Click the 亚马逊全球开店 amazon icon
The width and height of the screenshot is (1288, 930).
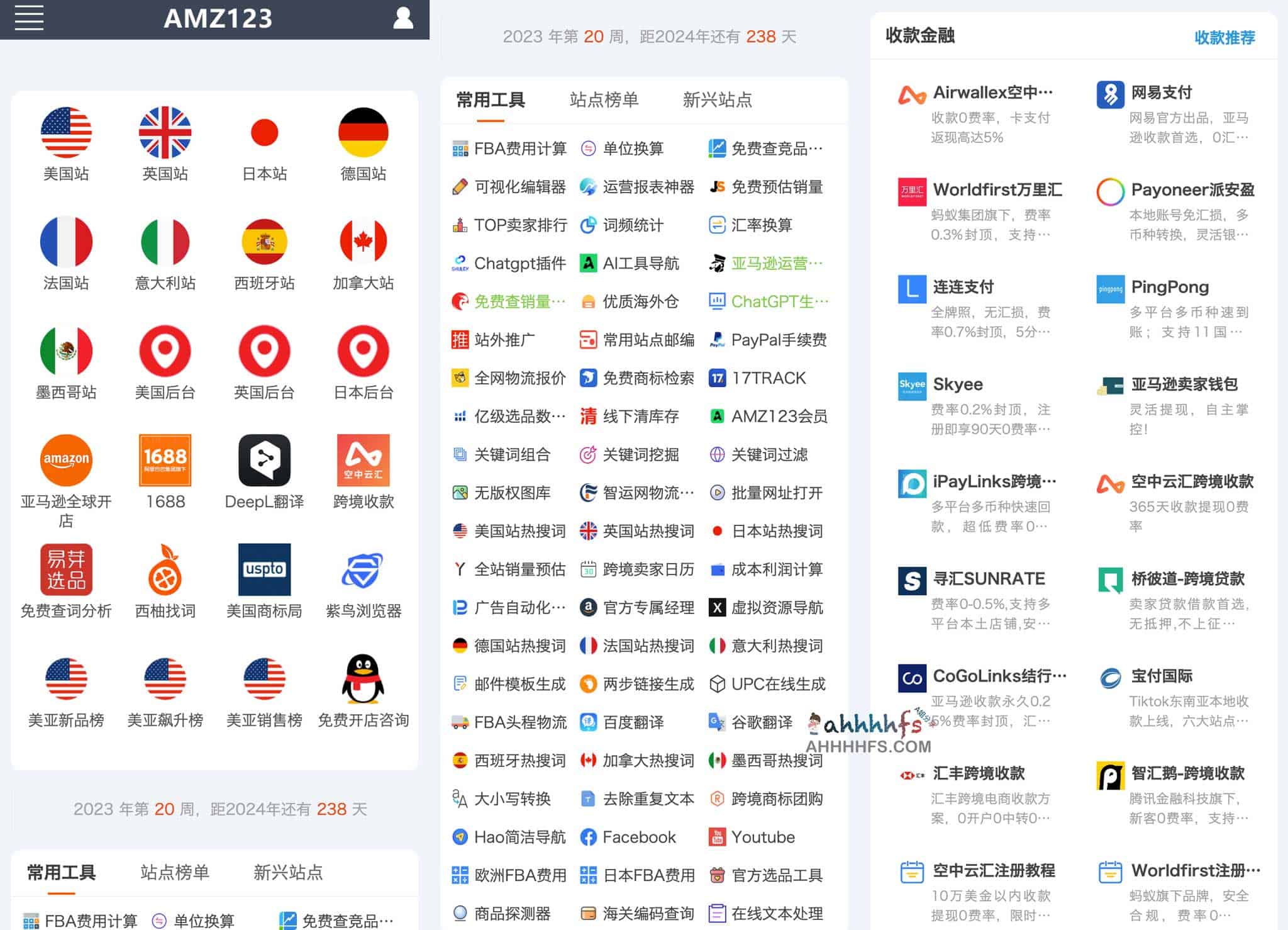point(67,461)
